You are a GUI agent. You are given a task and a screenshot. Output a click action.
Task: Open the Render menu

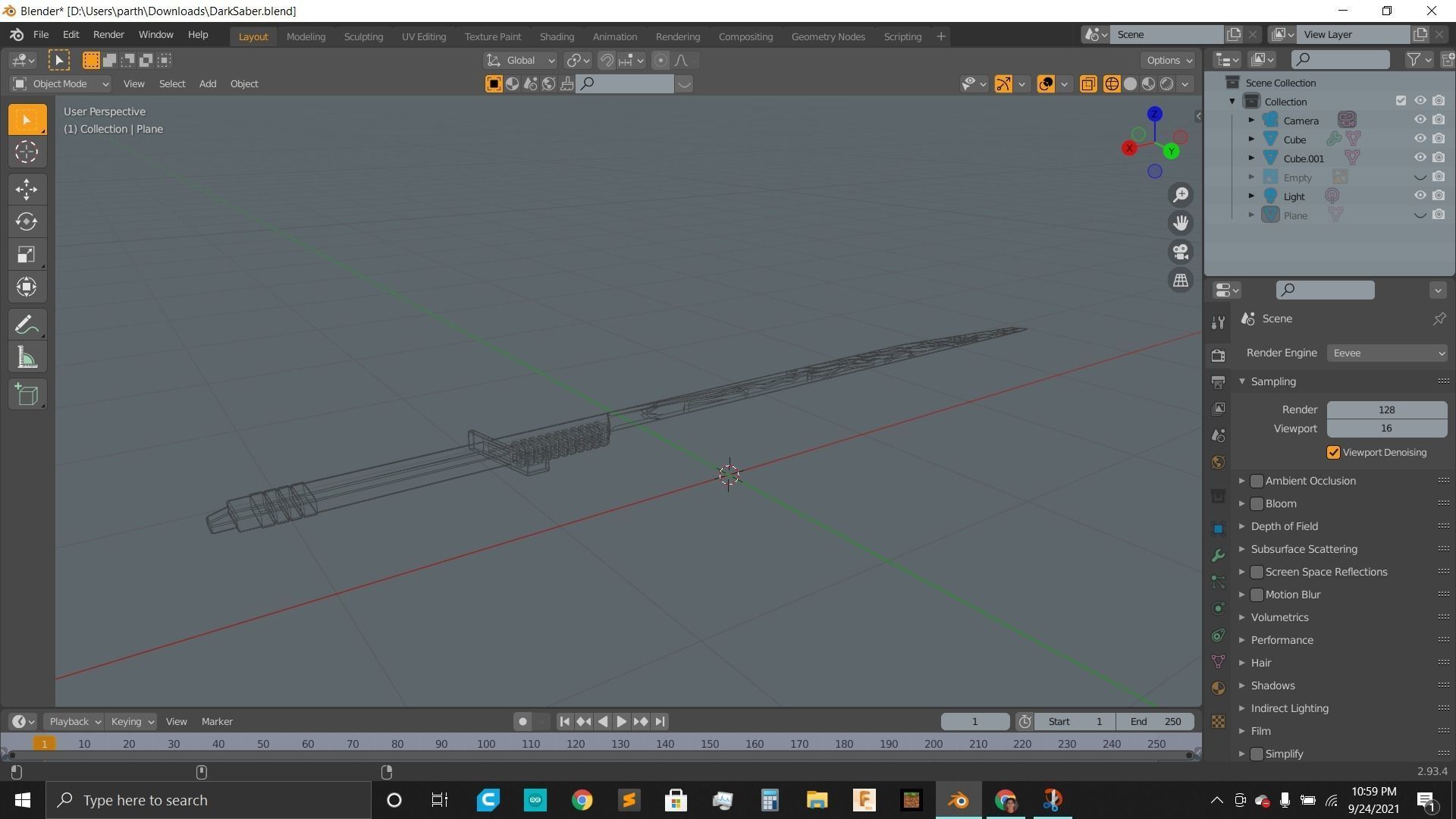108,35
